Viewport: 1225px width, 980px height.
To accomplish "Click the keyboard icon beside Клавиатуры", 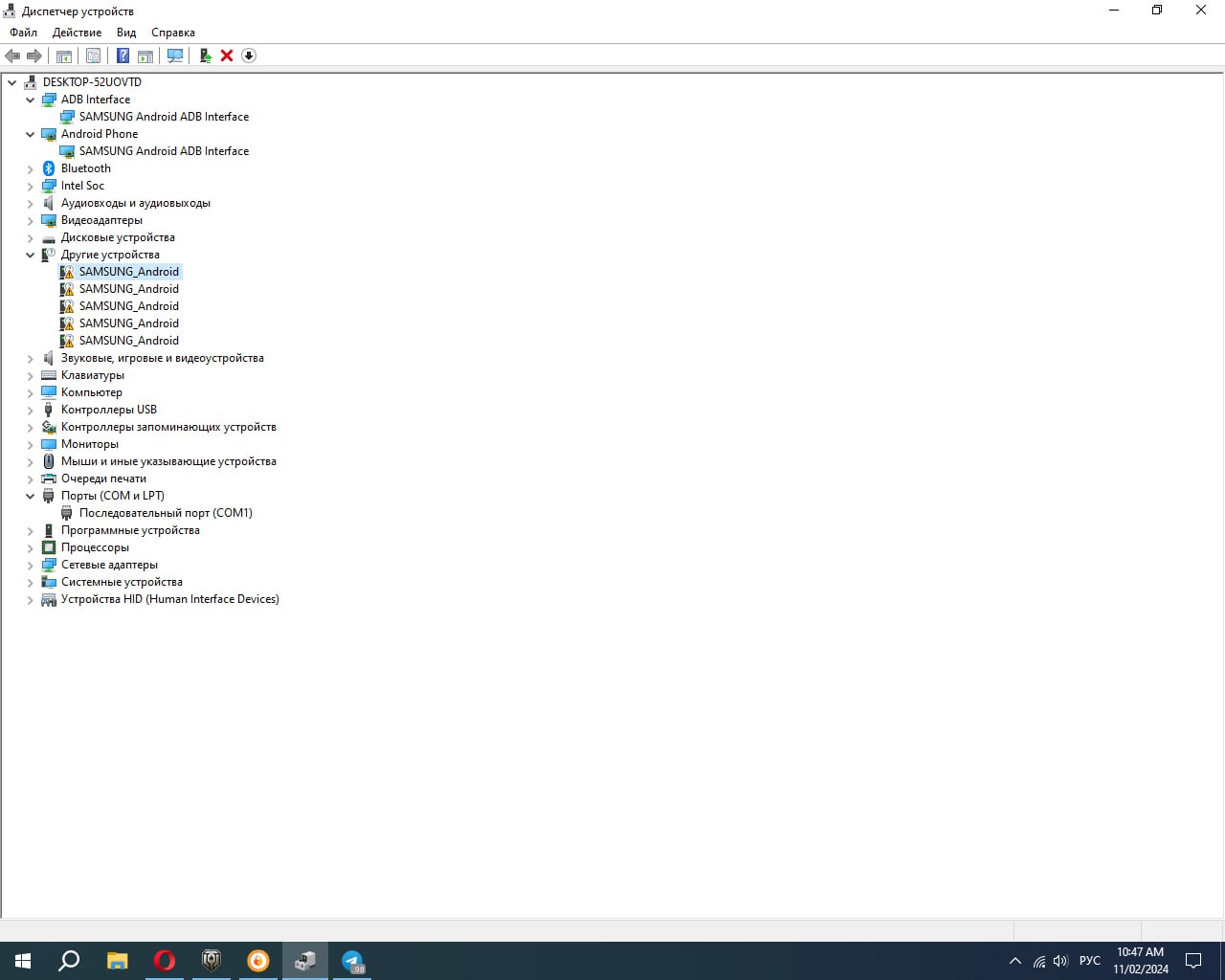I will click(49, 375).
